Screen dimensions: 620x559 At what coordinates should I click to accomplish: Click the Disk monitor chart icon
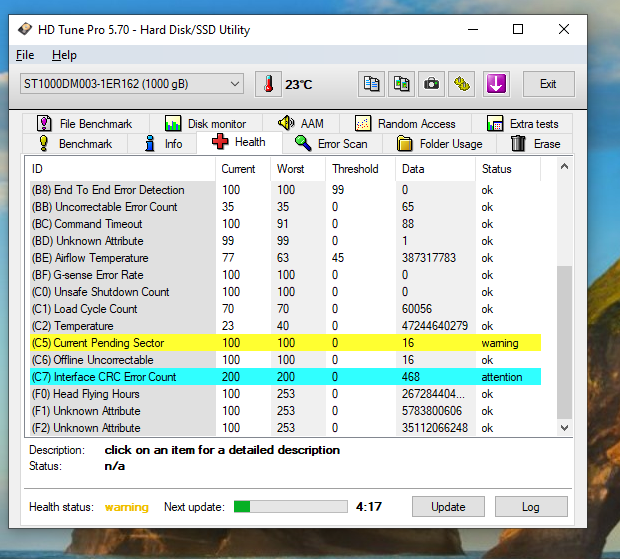[173, 124]
